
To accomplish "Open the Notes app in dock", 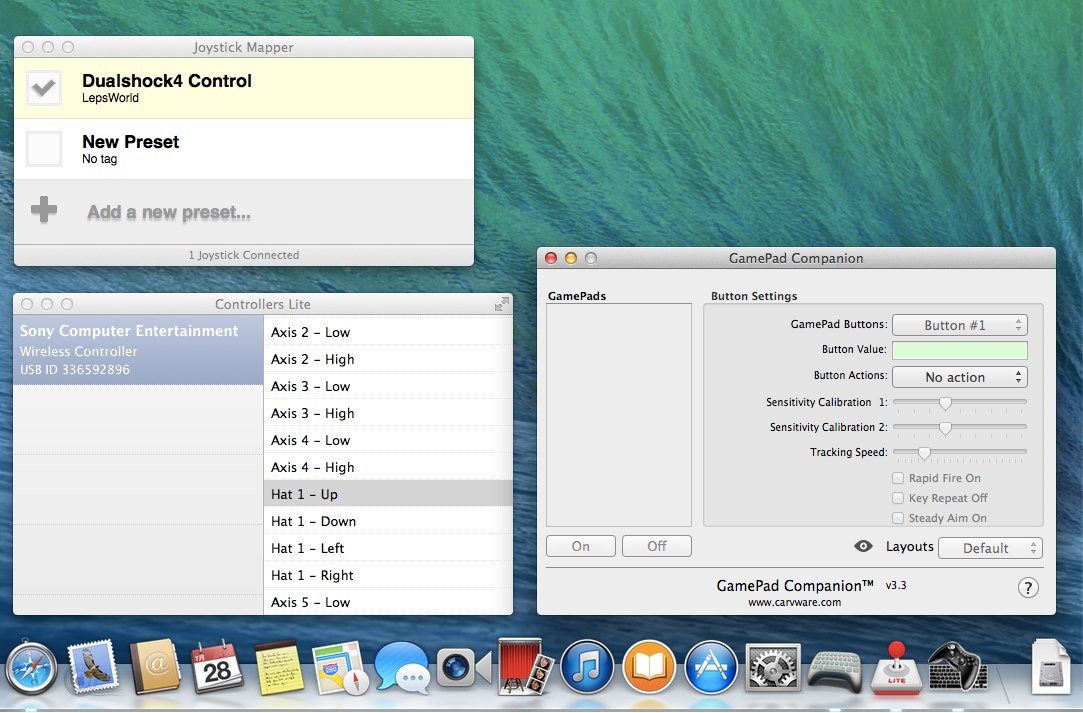I will coord(278,667).
